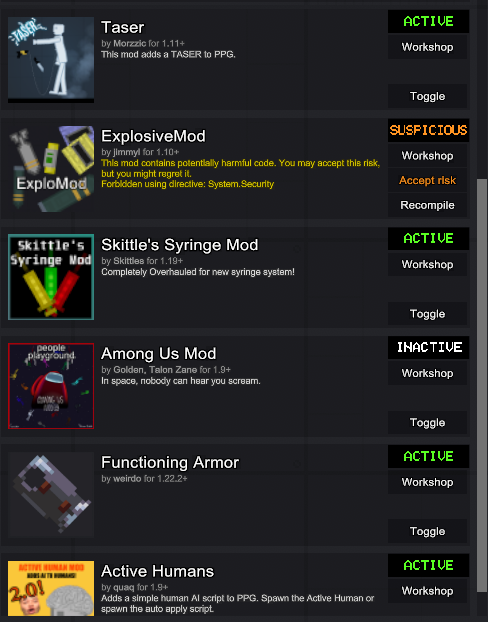
Task: Open ExplosiveMod's Workshop page
Action: [427, 156]
